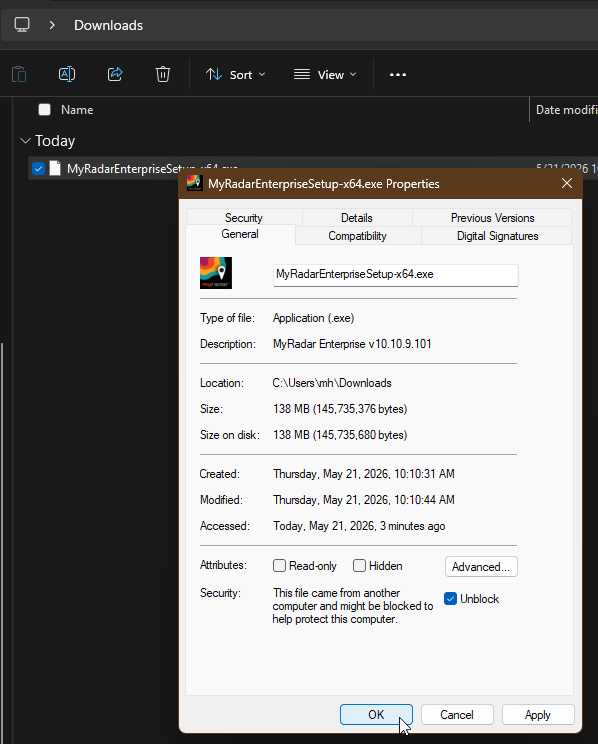Toggle the Select all checkbox beside Name
598x744 pixels.
45,110
